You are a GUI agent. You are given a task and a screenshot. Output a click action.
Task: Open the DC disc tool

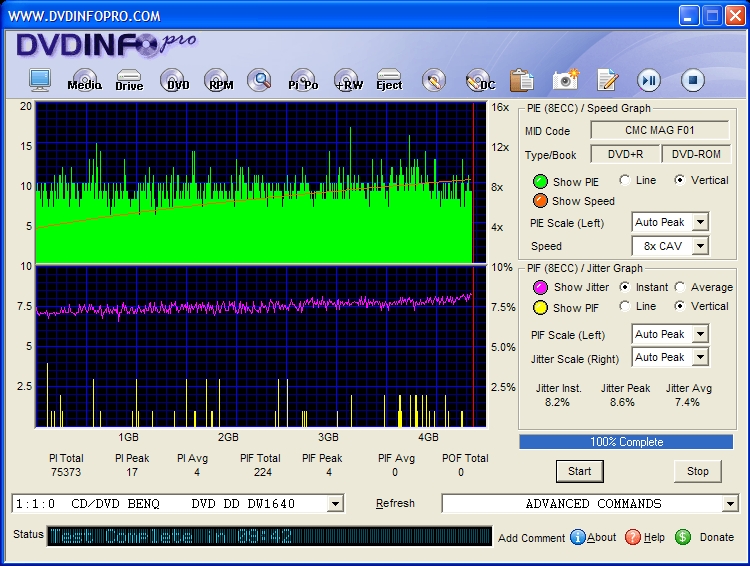[x=480, y=80]
